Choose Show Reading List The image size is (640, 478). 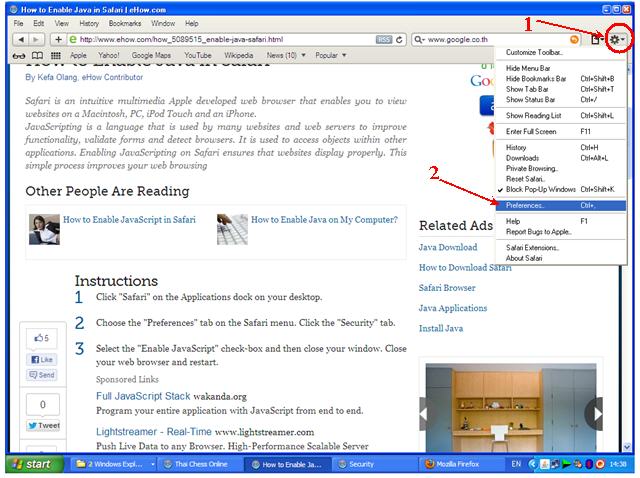pos(561,116)
